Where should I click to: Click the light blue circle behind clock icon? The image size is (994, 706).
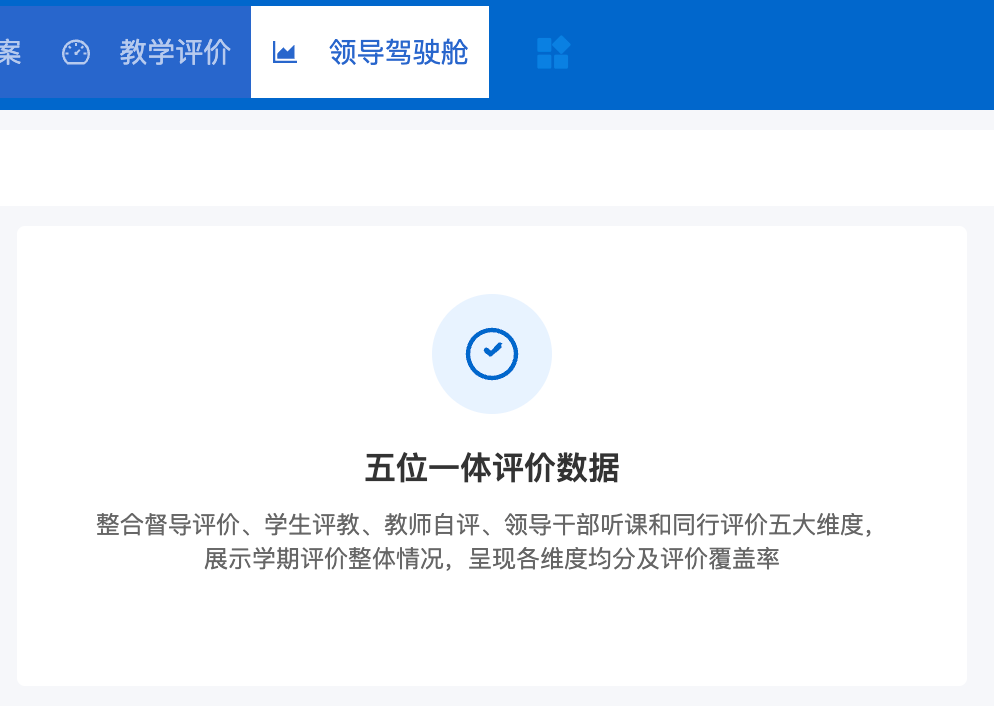pyautogui.click(x=492, y=354)
